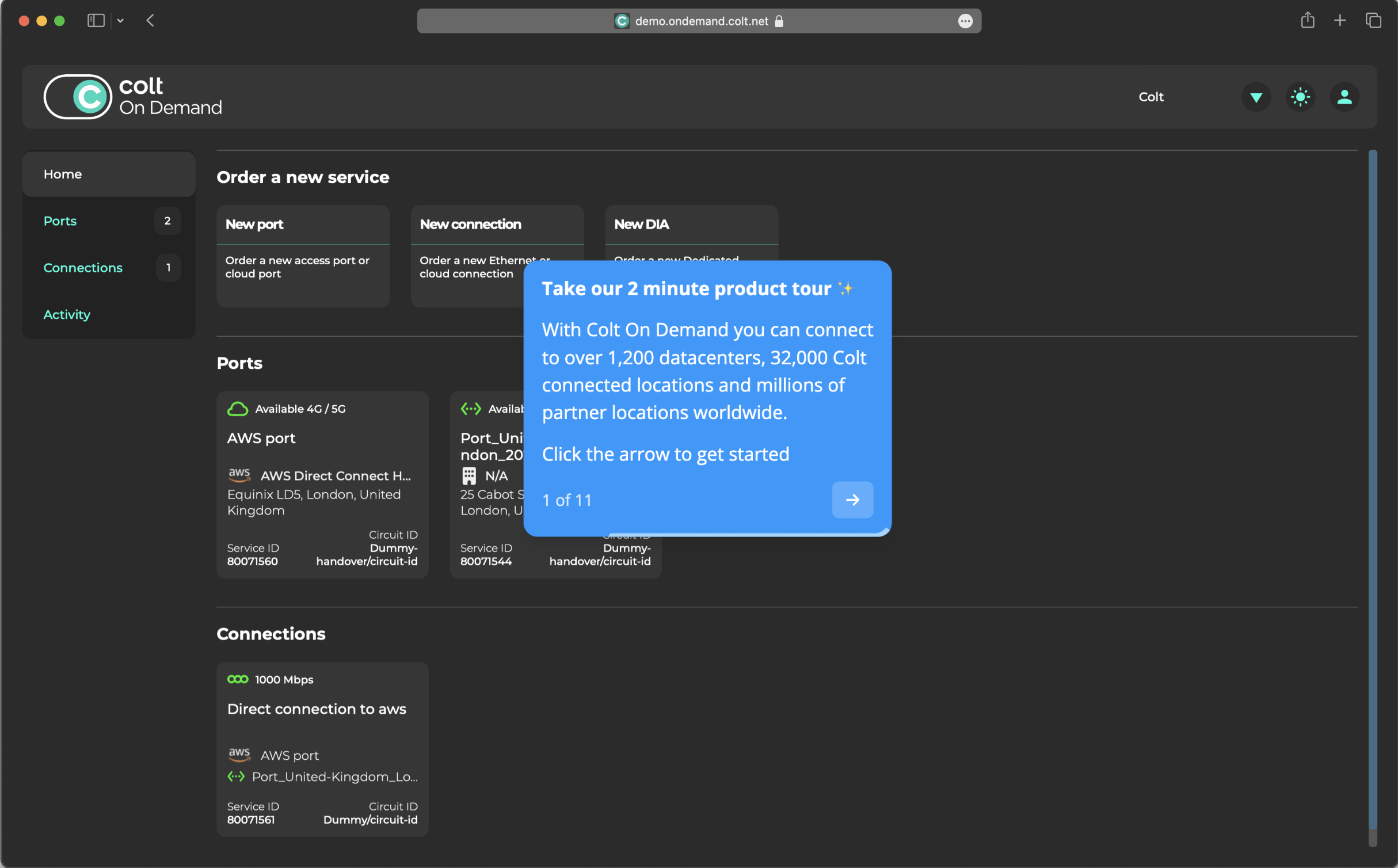Viewport: 1398px width, 868px height.
Task: Click the user profile icon
Action: coord(1344,97)
